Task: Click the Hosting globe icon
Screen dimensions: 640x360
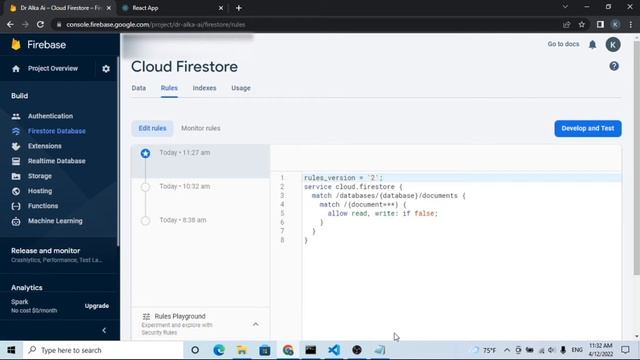Action: pyautogui.click(x=16, y=191)
